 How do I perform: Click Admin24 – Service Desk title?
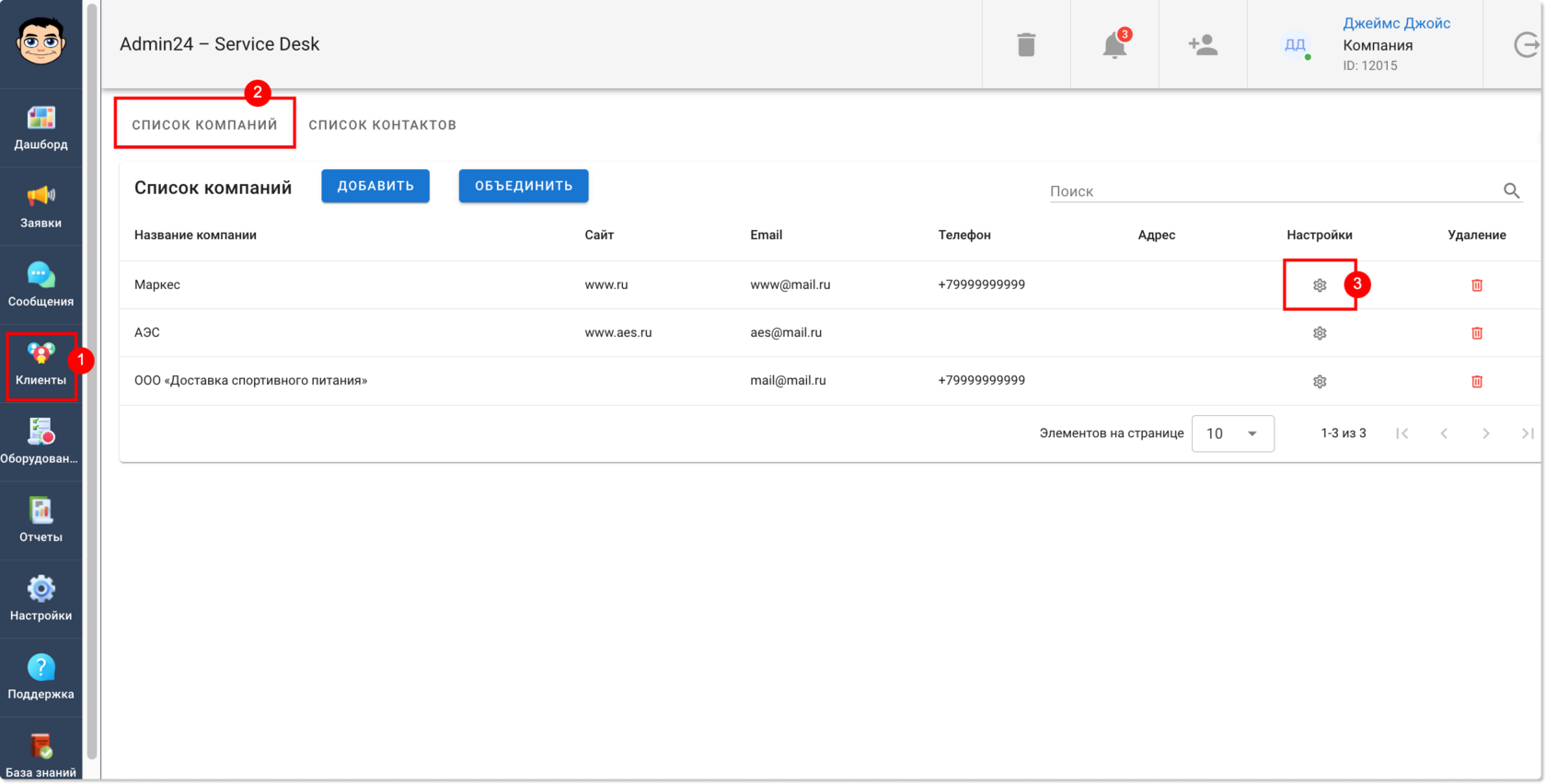click(x=220, y=44)
